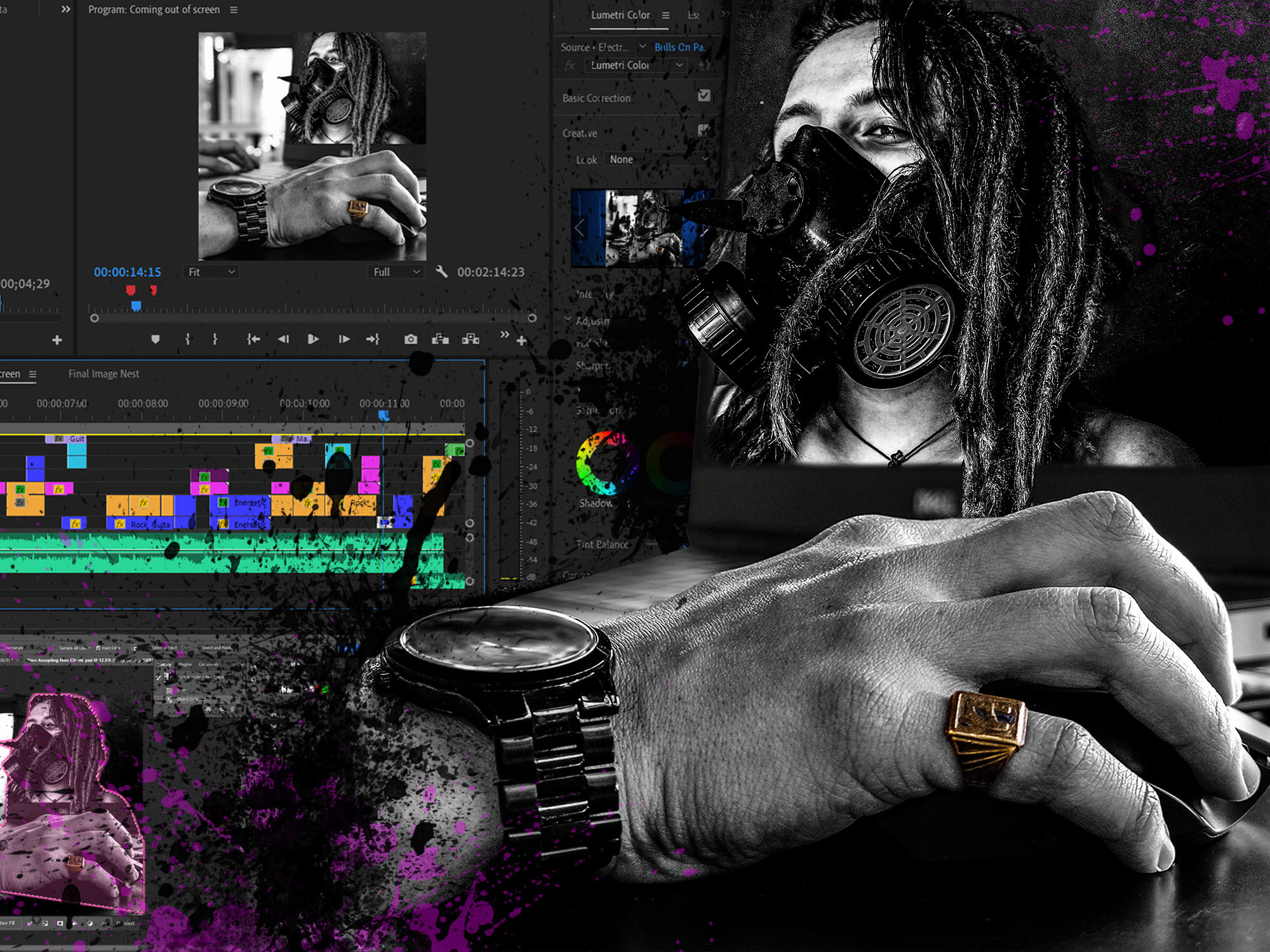Open the source panel button editor plus
The width and height of the screenshot is (1270, 952).
57,340
